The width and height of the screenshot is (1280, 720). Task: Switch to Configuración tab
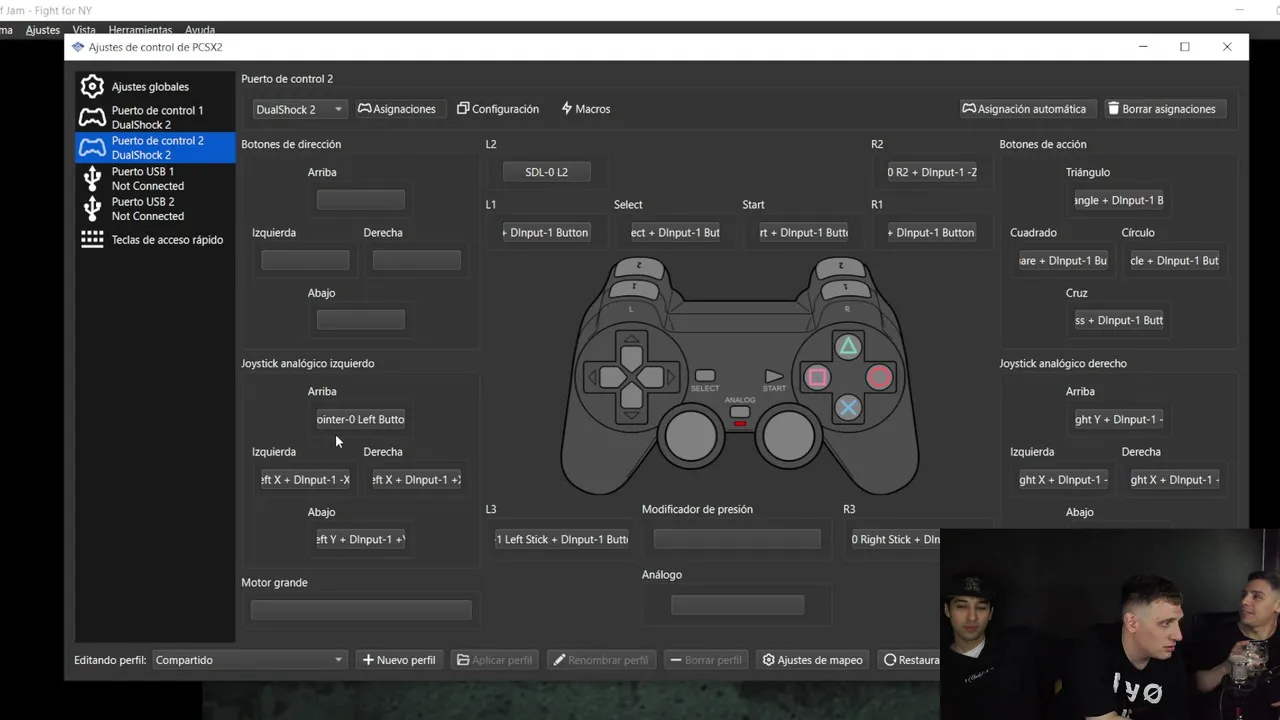(498, 109)
